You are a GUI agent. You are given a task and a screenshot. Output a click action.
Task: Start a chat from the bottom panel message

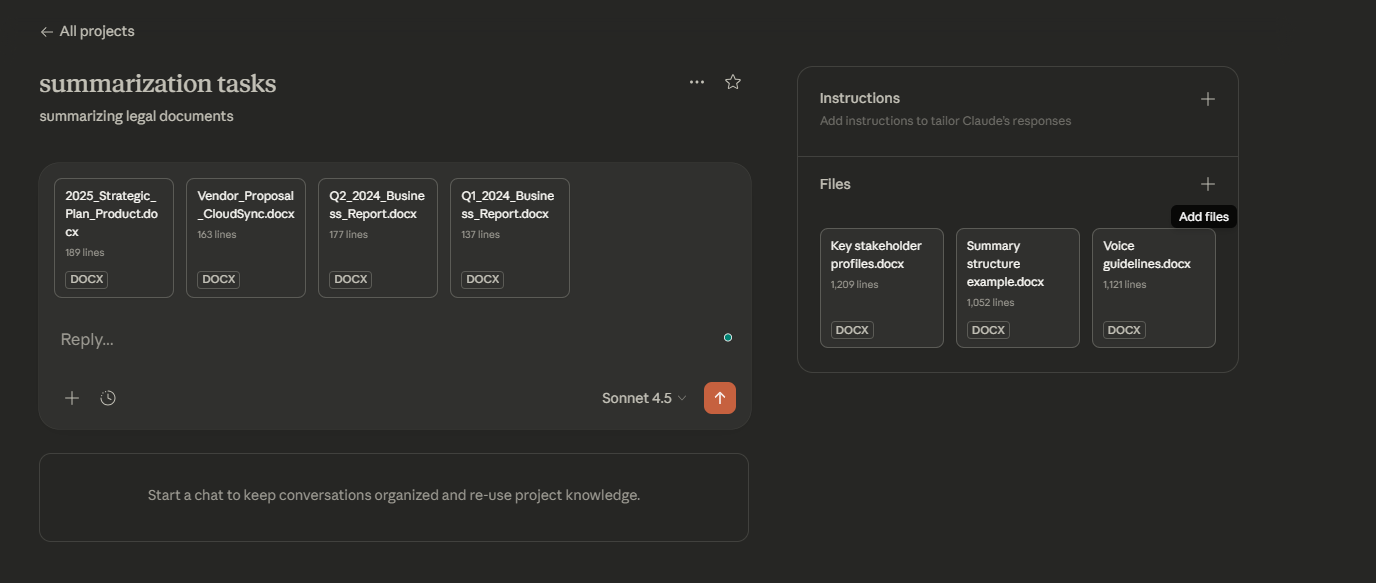point(393,494)
